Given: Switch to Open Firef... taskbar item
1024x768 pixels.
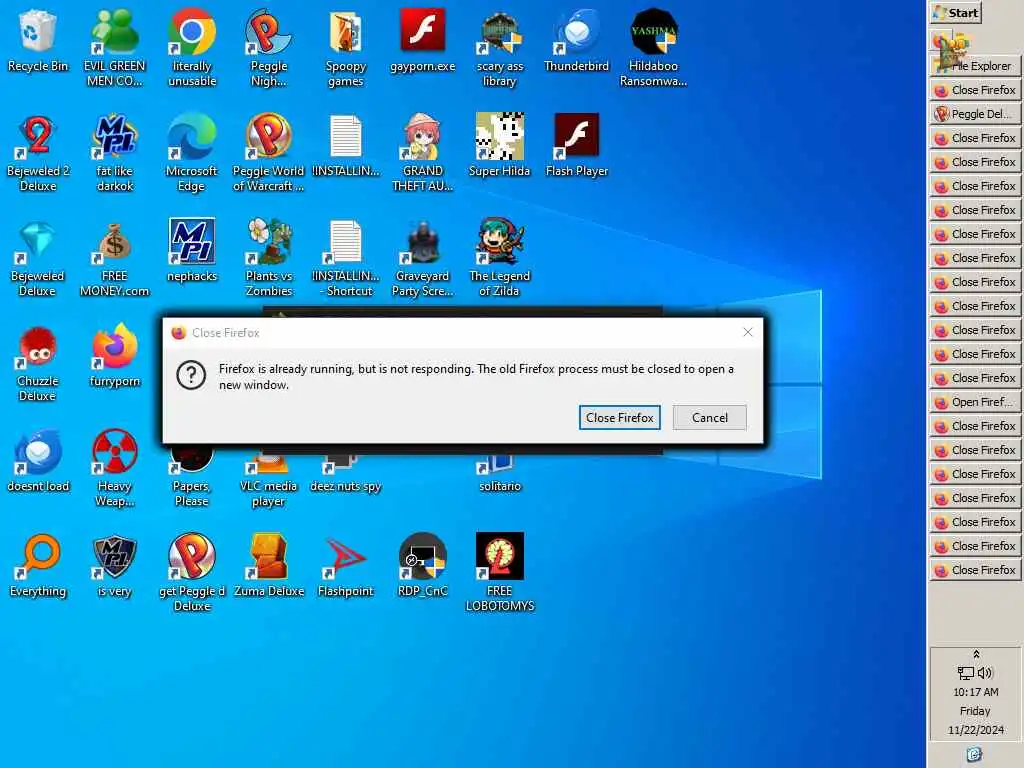Looking at the screenshot, I should 975,402.
